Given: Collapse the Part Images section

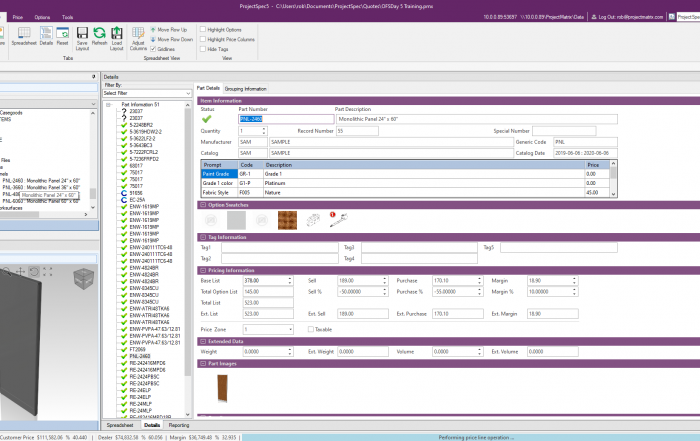Looking at the screenshot, I should click(203, 364).
